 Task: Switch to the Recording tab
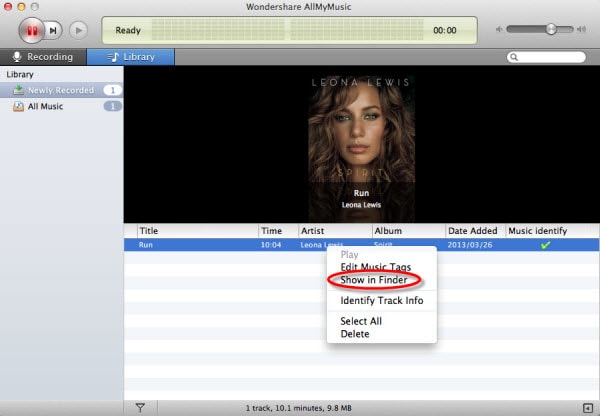(x=43, y=57)
